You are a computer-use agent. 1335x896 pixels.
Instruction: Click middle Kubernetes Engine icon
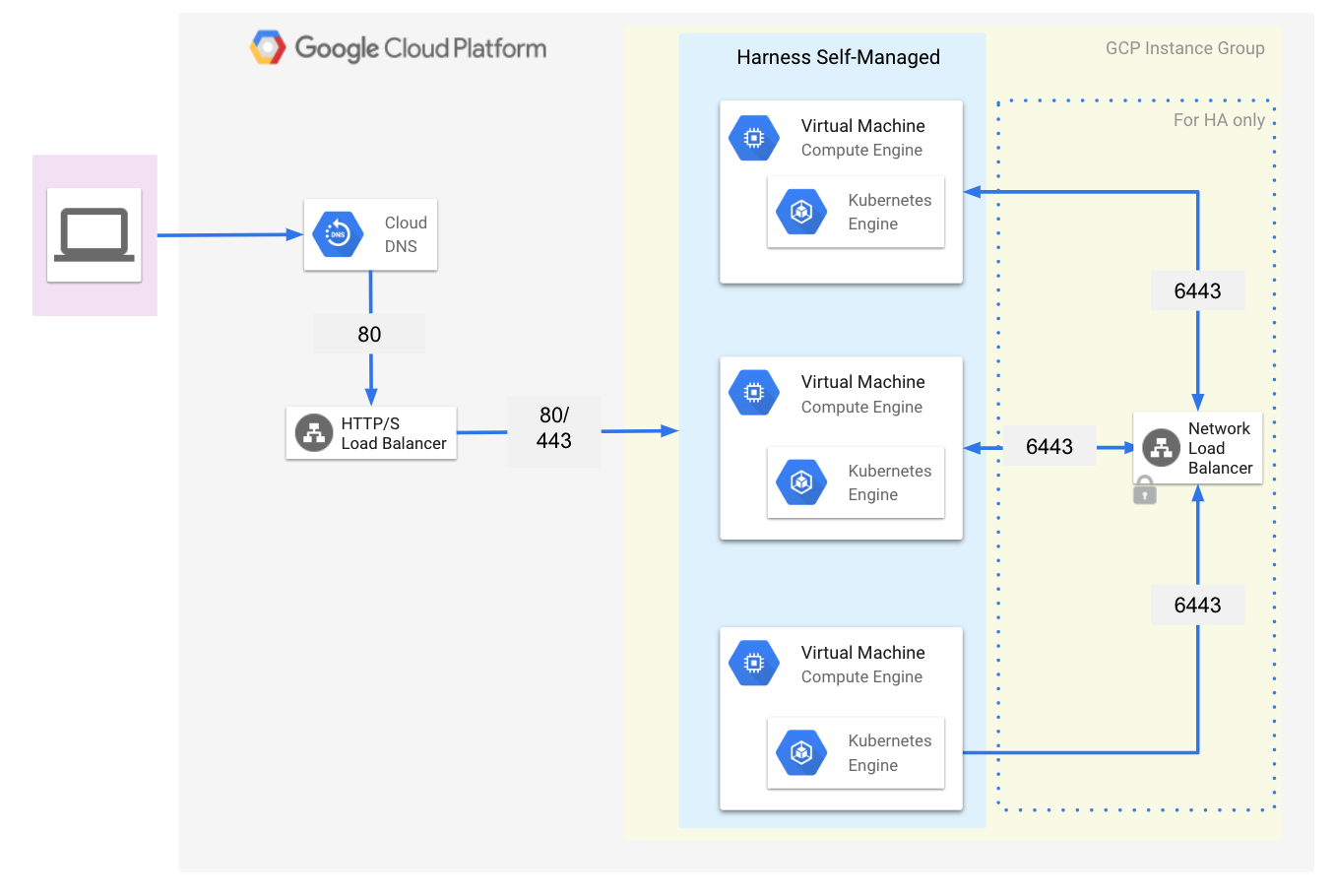pyautogui.click(x=801, y=482)
